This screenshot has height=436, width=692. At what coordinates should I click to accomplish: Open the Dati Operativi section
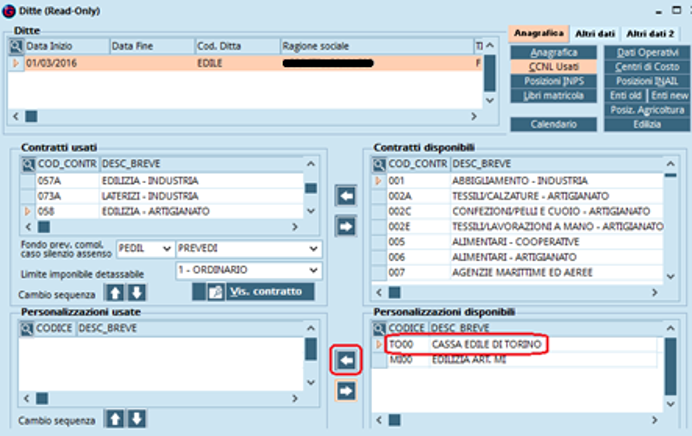[647, 53]
